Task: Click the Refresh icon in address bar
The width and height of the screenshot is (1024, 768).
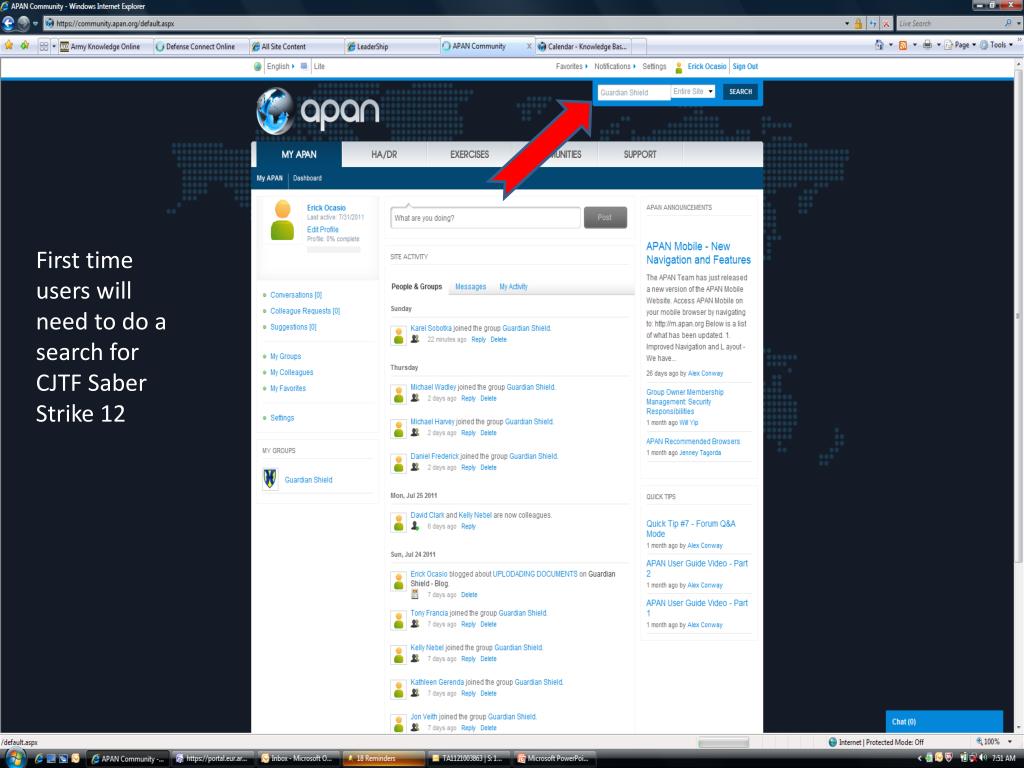Action: coord(872,24)
